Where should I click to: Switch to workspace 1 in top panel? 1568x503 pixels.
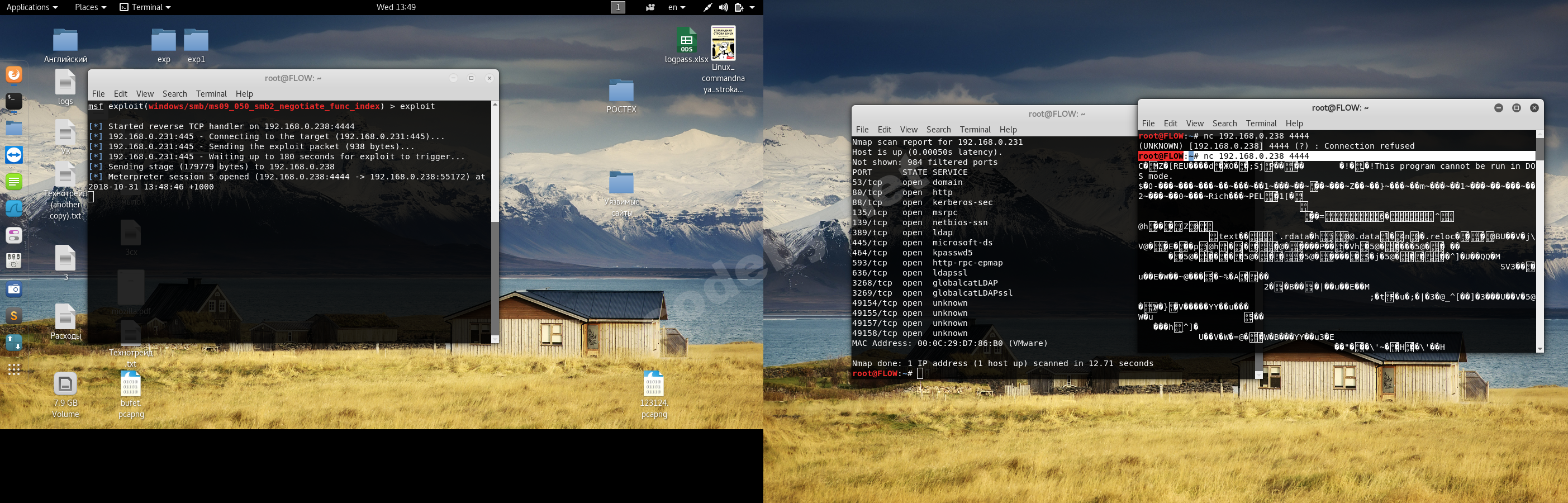(x=618, y=7)
